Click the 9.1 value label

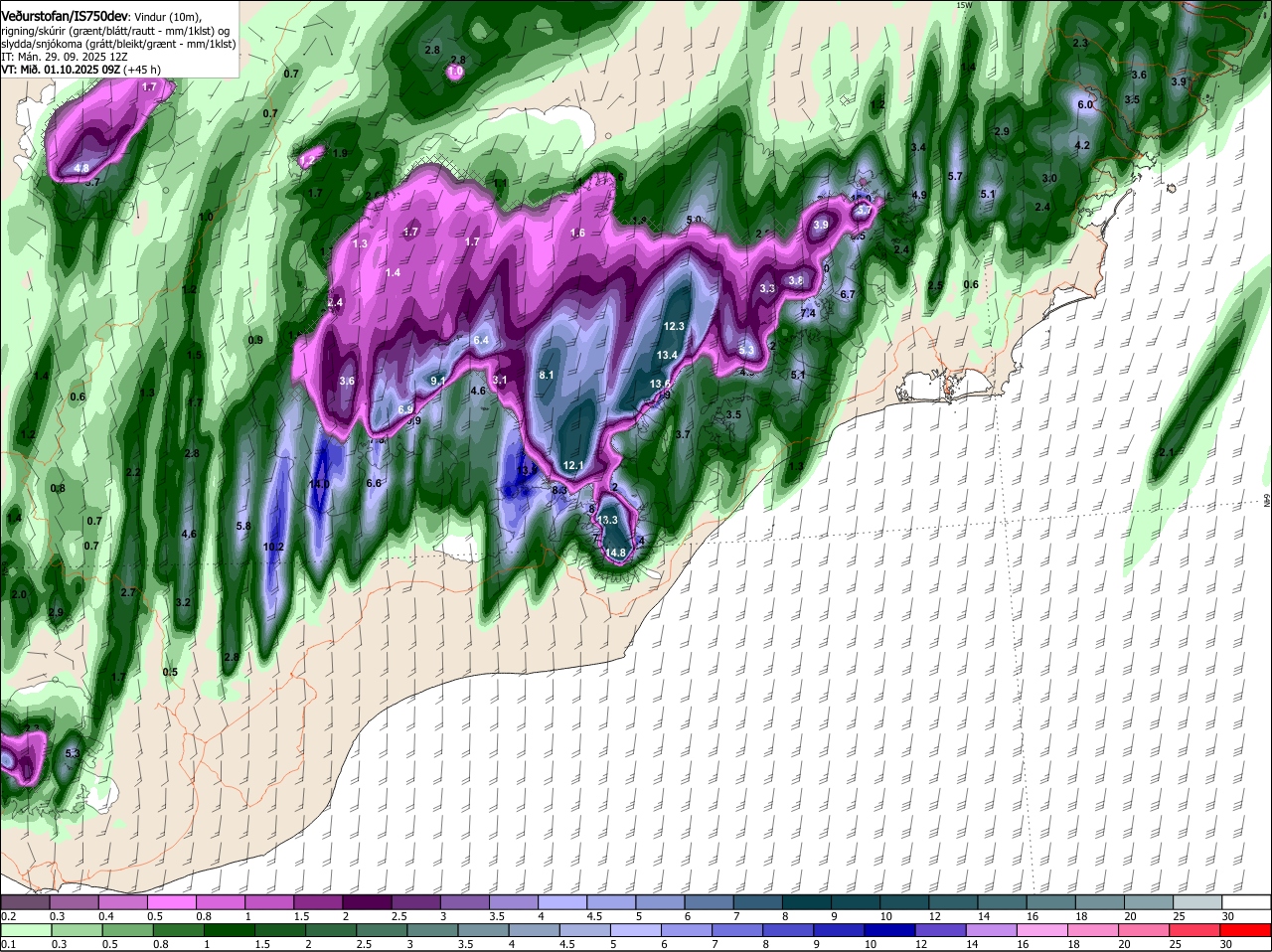(x=438, y=381)
